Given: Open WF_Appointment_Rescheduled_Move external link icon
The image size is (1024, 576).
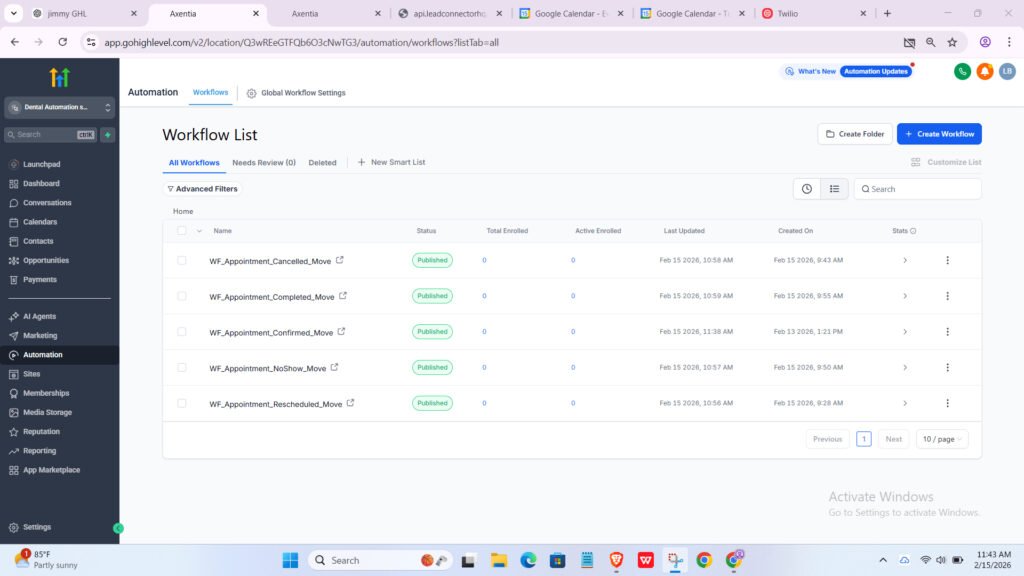Looking at the screenshot, I should coord(350,403).
